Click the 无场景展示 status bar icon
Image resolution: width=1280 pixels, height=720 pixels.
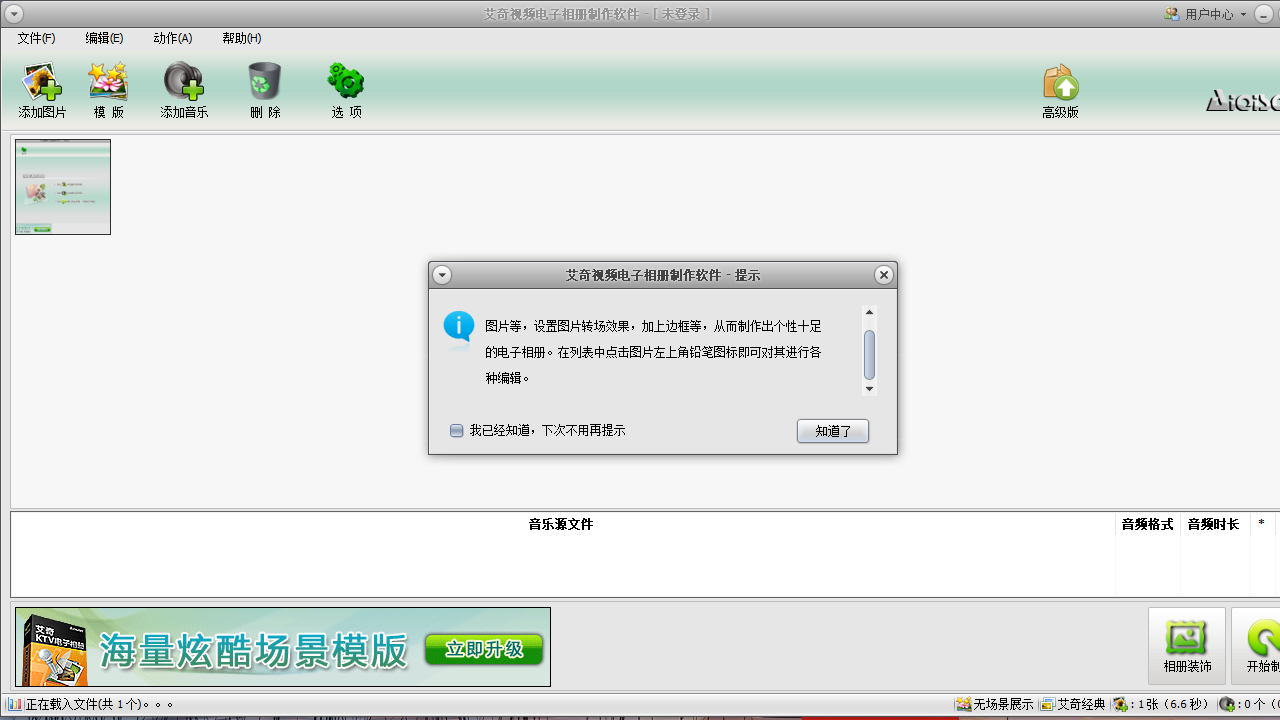963,703
